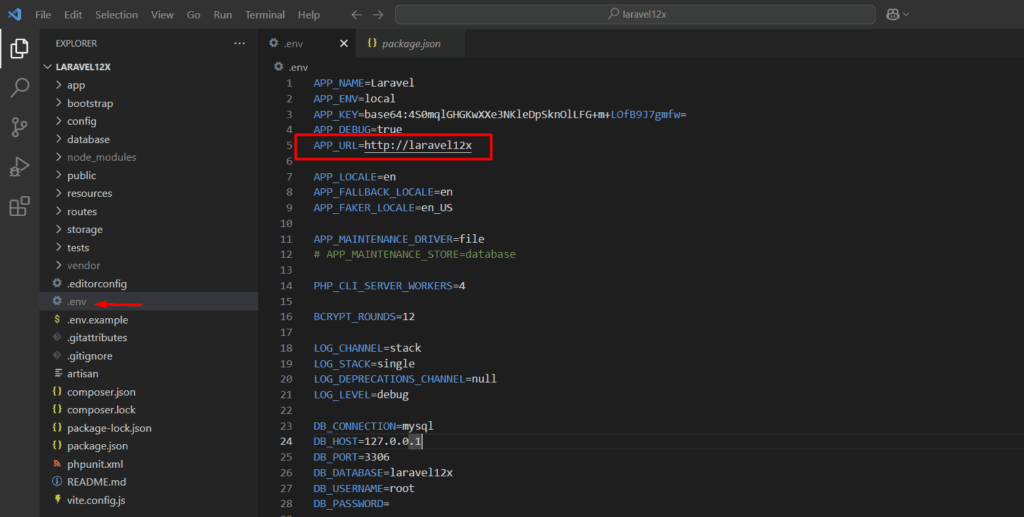Open the Source Control view
Image resolution: width=1024 pixels, height=517 pixels.
19,127
